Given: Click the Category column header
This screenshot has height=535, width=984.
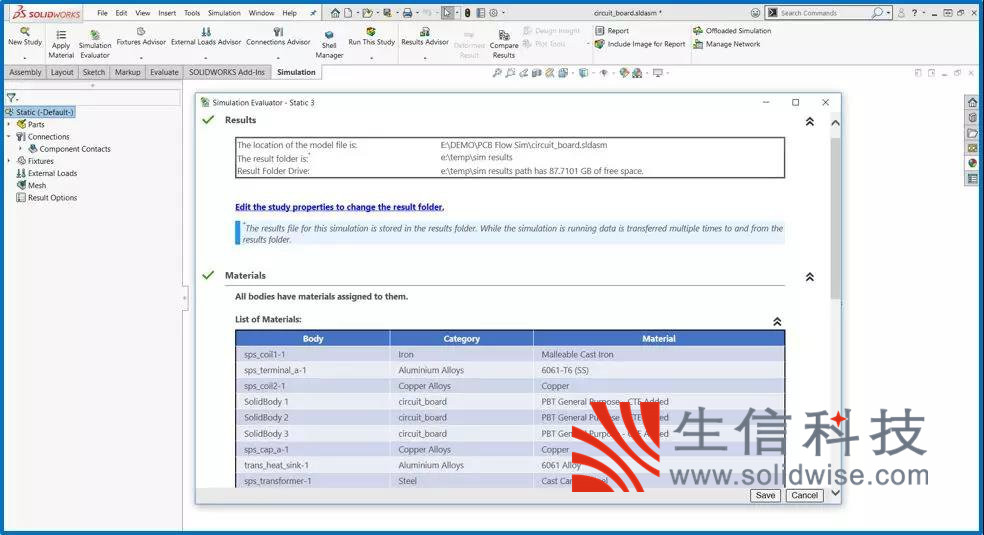Looking at the screenshot, I should point(461,339).
